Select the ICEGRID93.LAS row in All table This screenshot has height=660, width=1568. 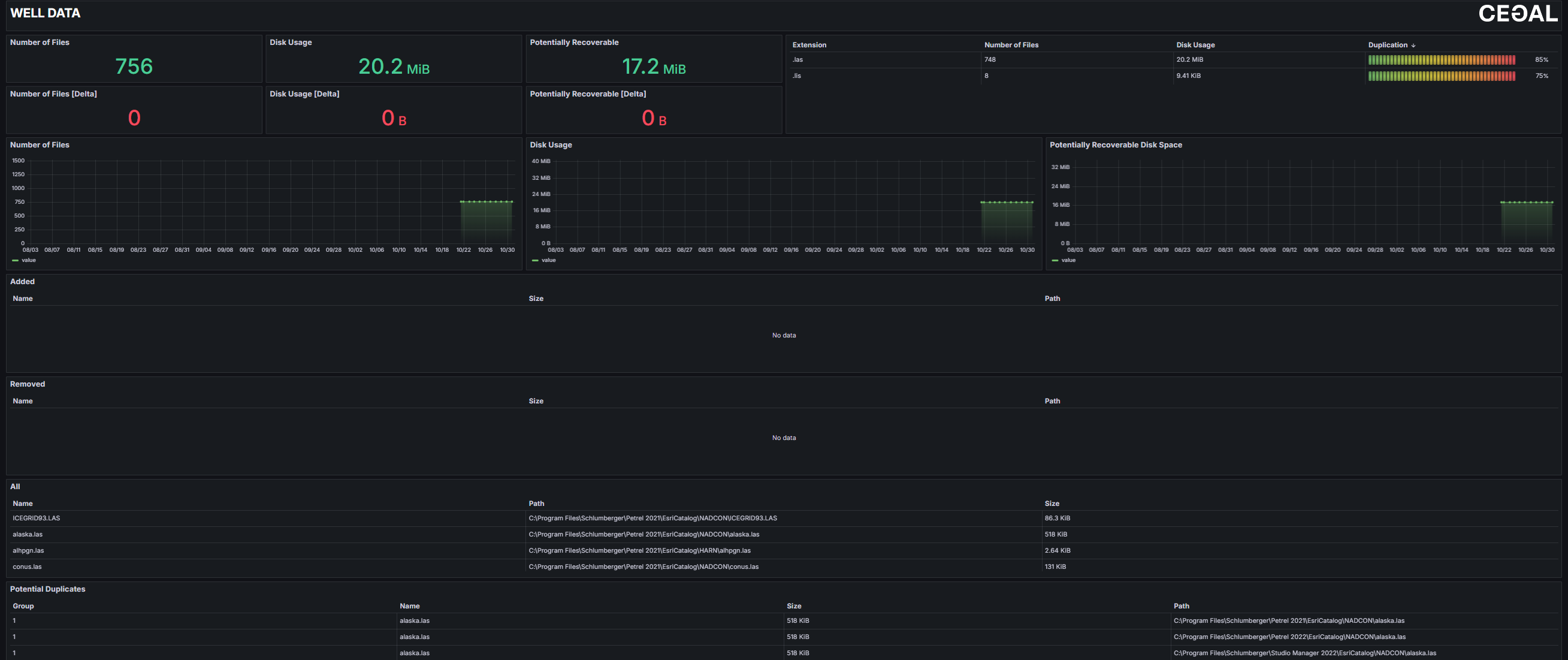(37, 518)
